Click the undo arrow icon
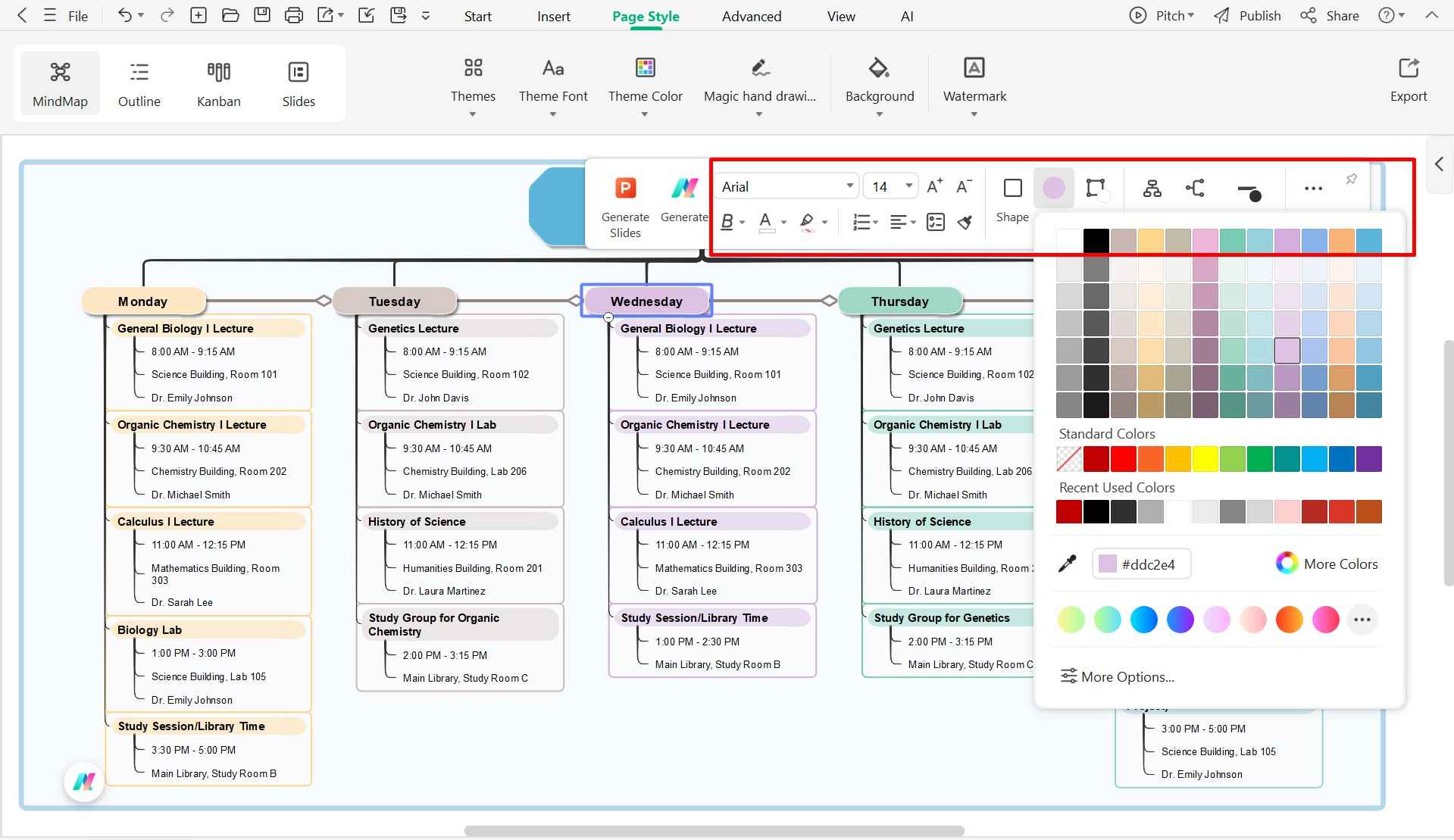The height and width of the screenshot is (840, 1454). [x=125, y=15]
